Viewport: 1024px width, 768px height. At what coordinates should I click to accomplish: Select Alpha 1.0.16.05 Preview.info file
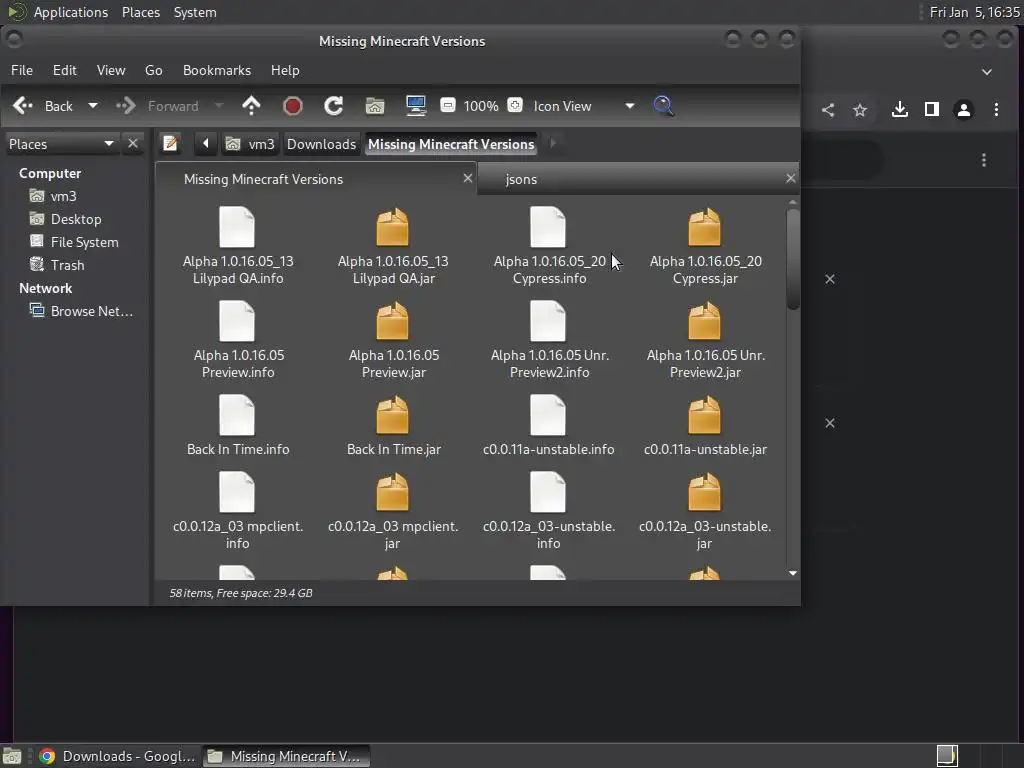click(238, 340)
